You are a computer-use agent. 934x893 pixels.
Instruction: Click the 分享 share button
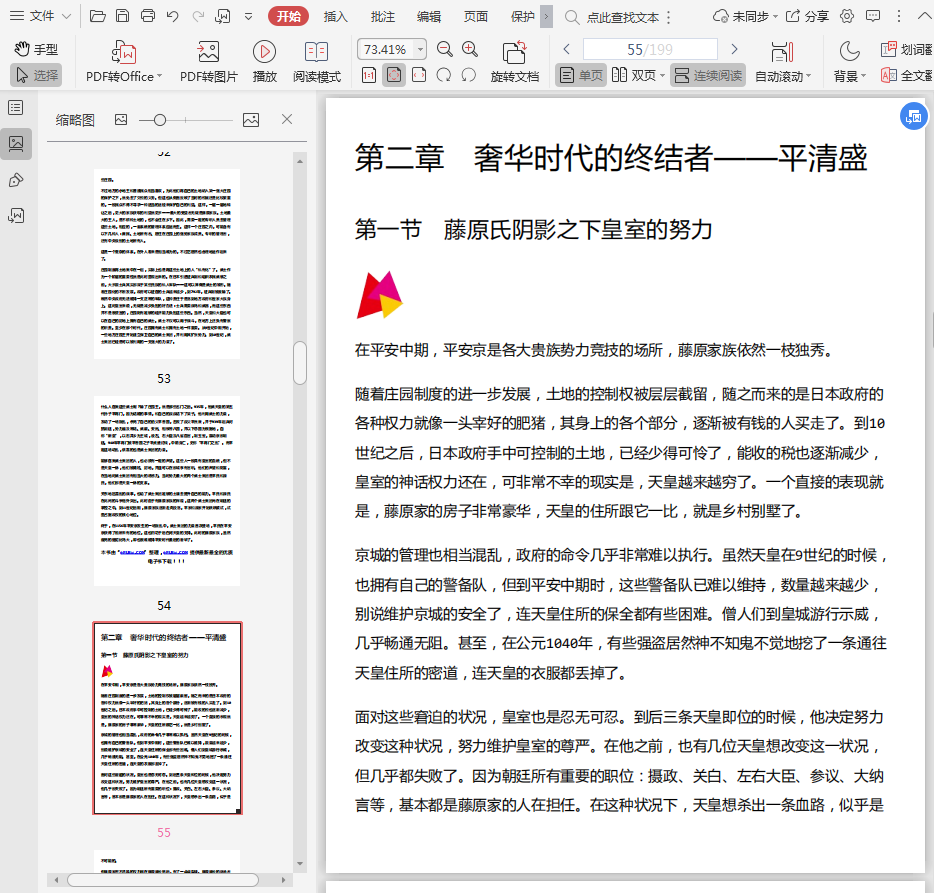point(808,16)
